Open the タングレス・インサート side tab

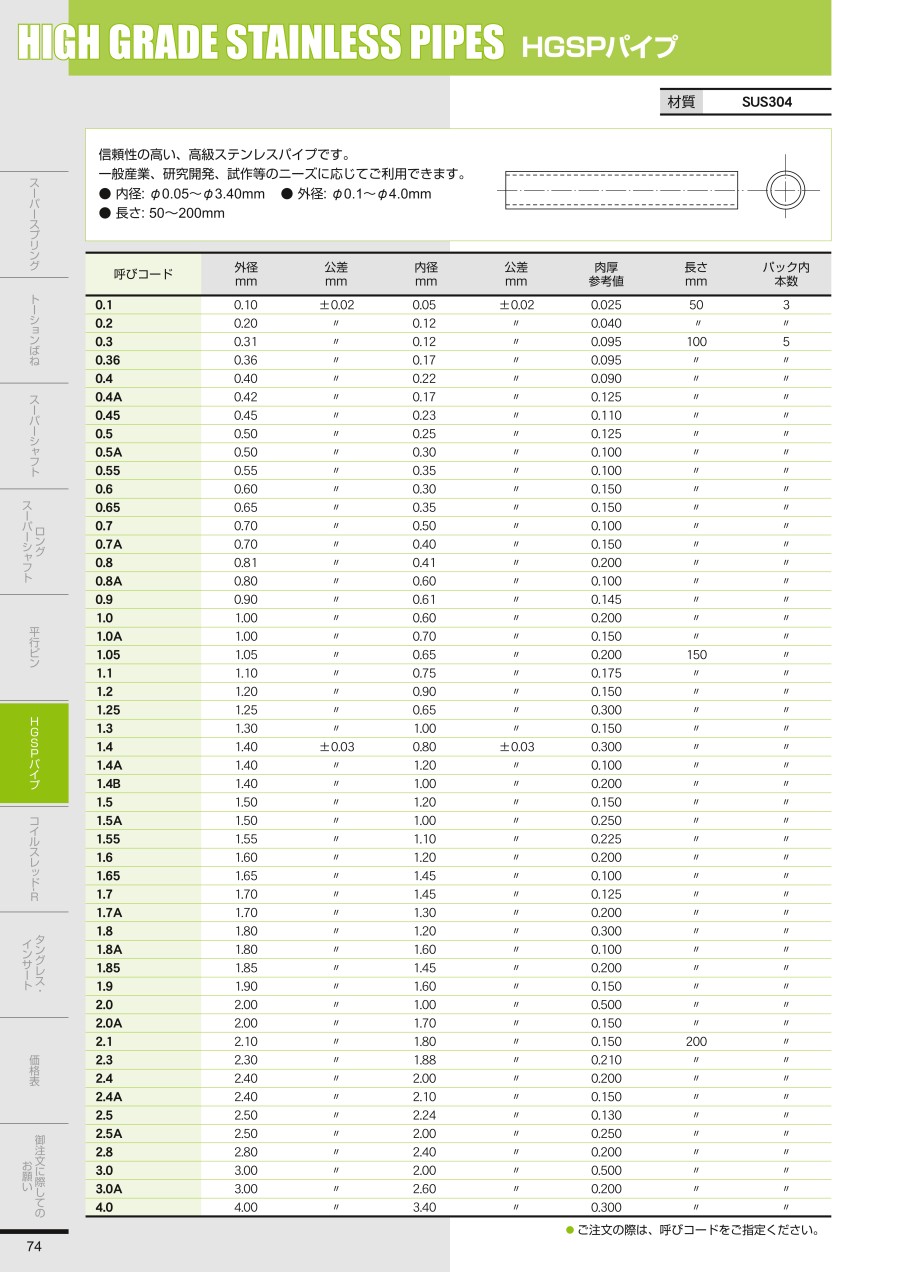[34, 964]
